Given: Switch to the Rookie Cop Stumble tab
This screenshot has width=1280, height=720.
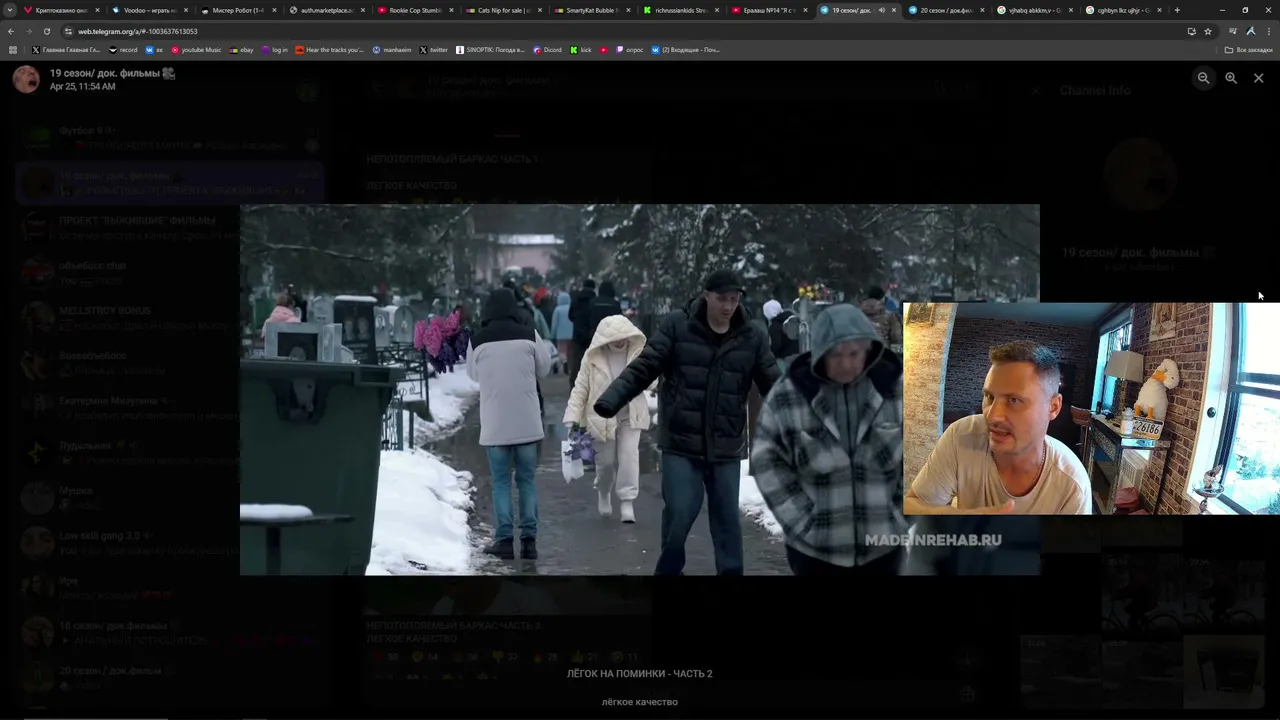Looking at the screenshot, I should click(x=415, y=10).
